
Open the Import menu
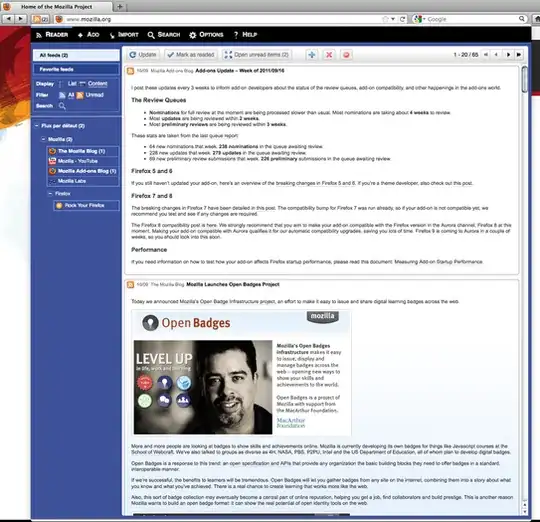point(124,34)
